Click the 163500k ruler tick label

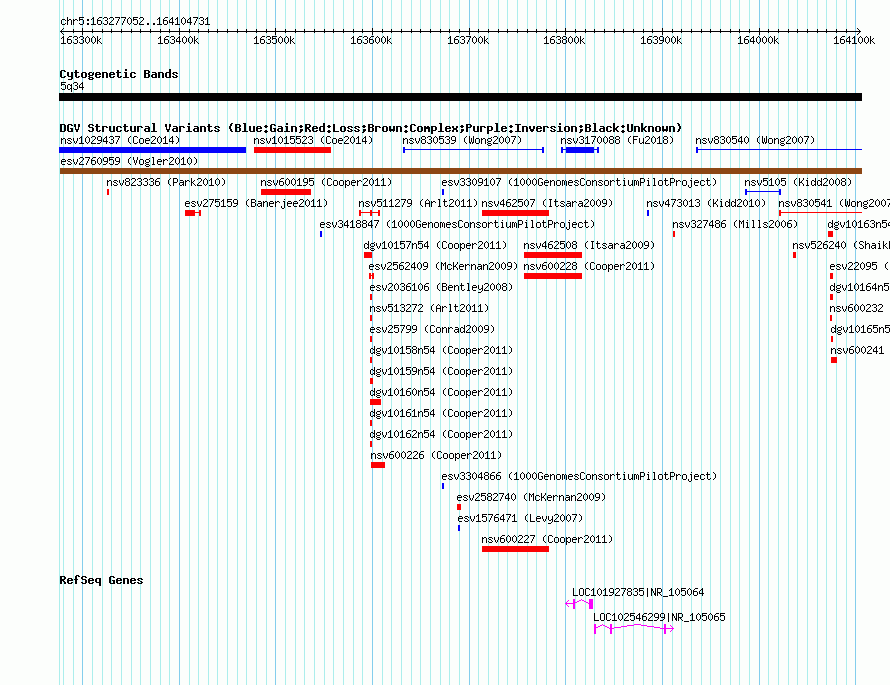coord(274,40)
